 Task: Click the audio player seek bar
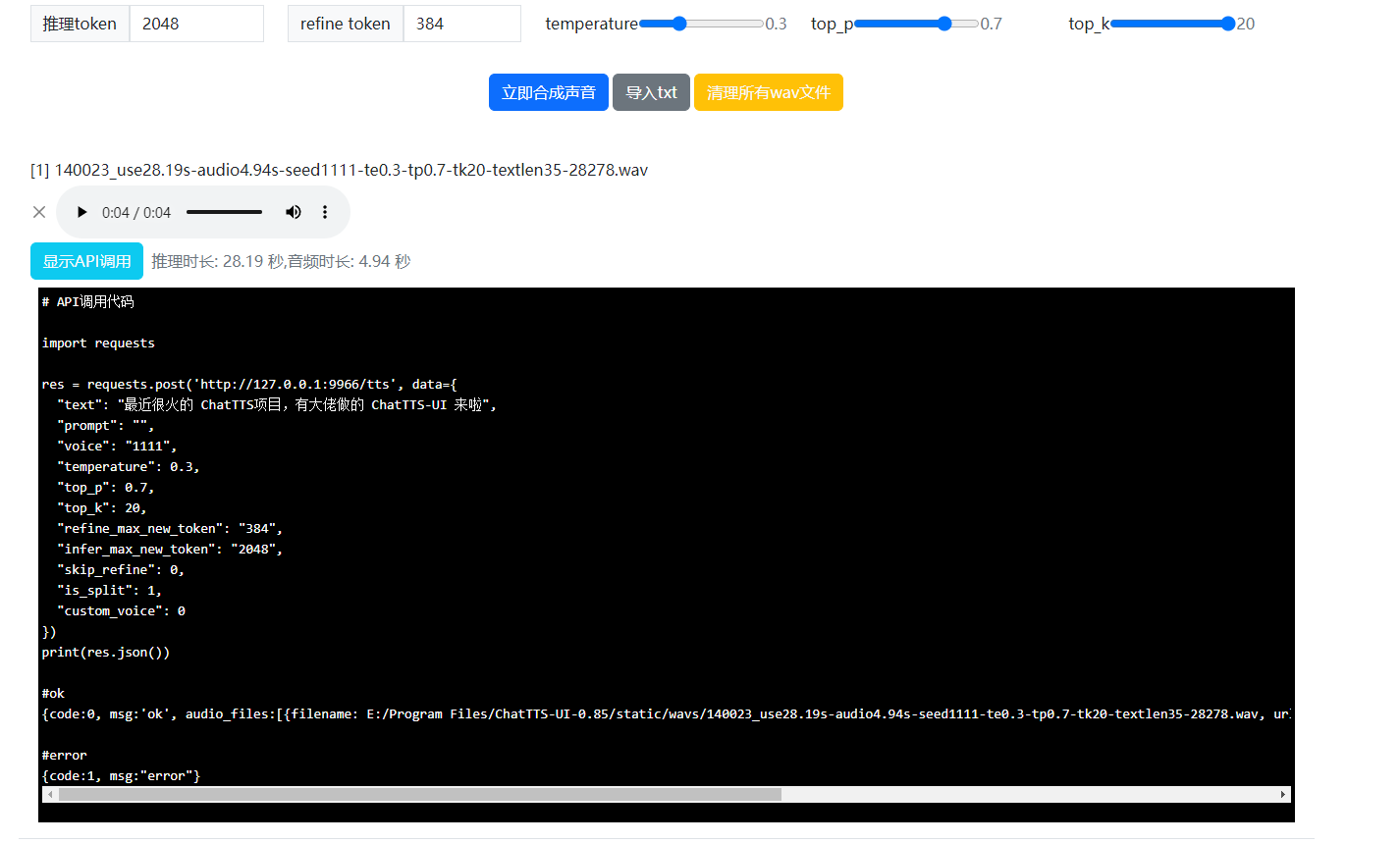coord(224,212)
